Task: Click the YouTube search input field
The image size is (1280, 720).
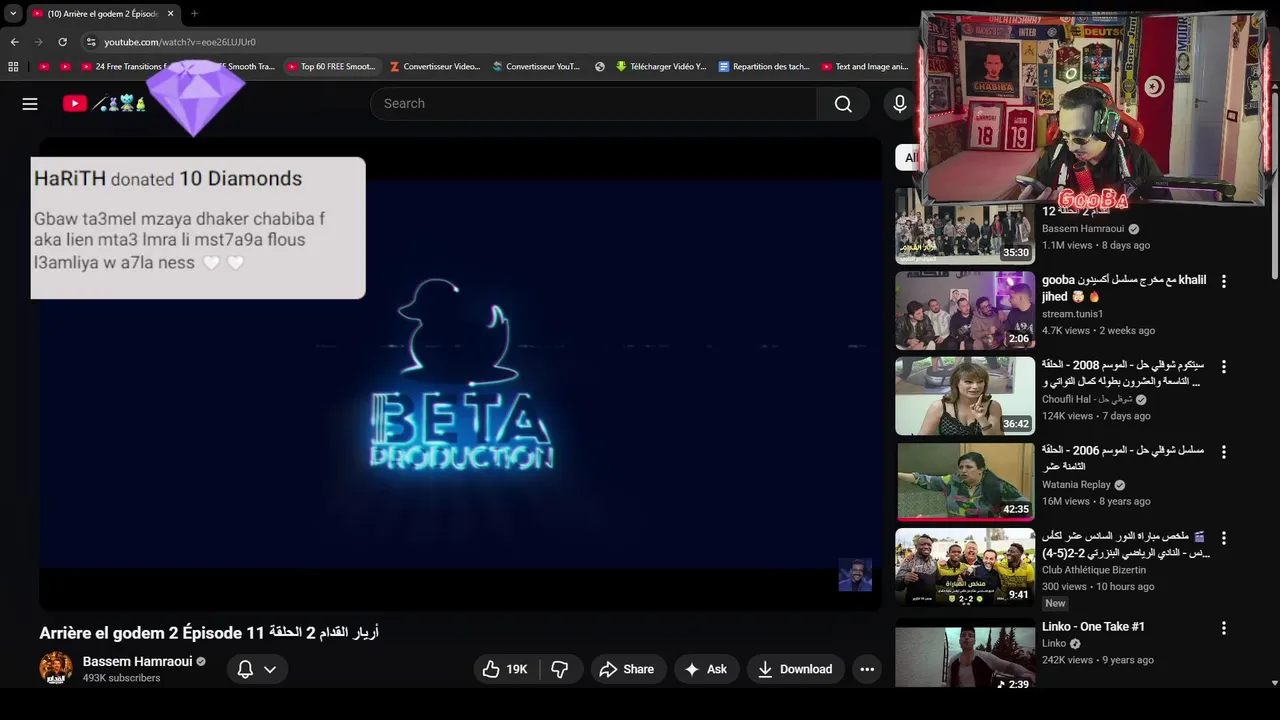Action: 595,104
